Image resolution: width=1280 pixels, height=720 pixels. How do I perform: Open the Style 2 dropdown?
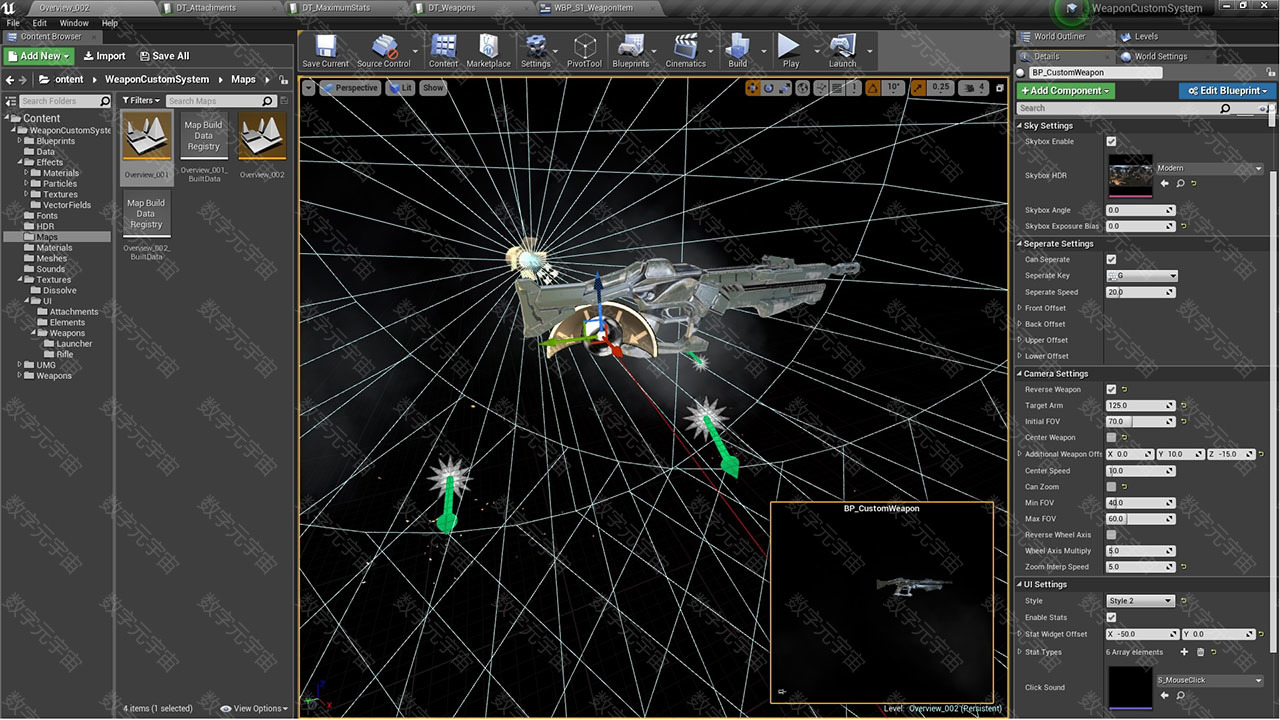pyautogui.click(x=1140, y=601)
